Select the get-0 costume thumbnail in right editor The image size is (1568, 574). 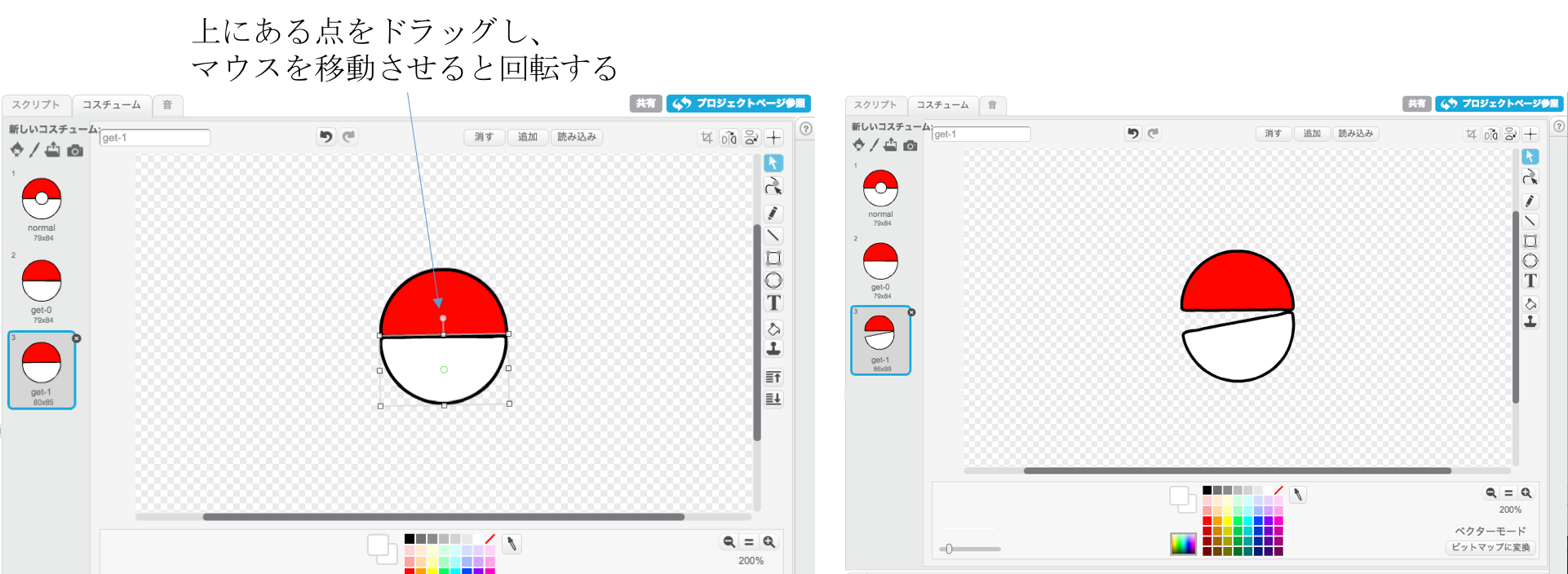[881, 268]
